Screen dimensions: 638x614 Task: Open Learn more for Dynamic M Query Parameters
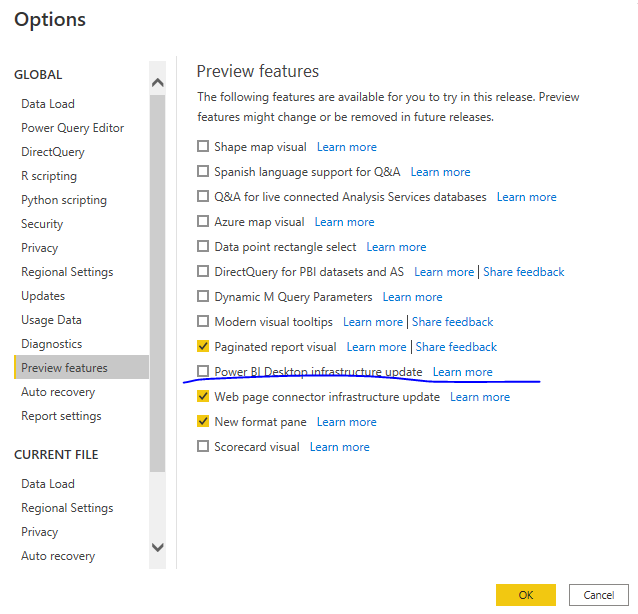pos(412,297)
